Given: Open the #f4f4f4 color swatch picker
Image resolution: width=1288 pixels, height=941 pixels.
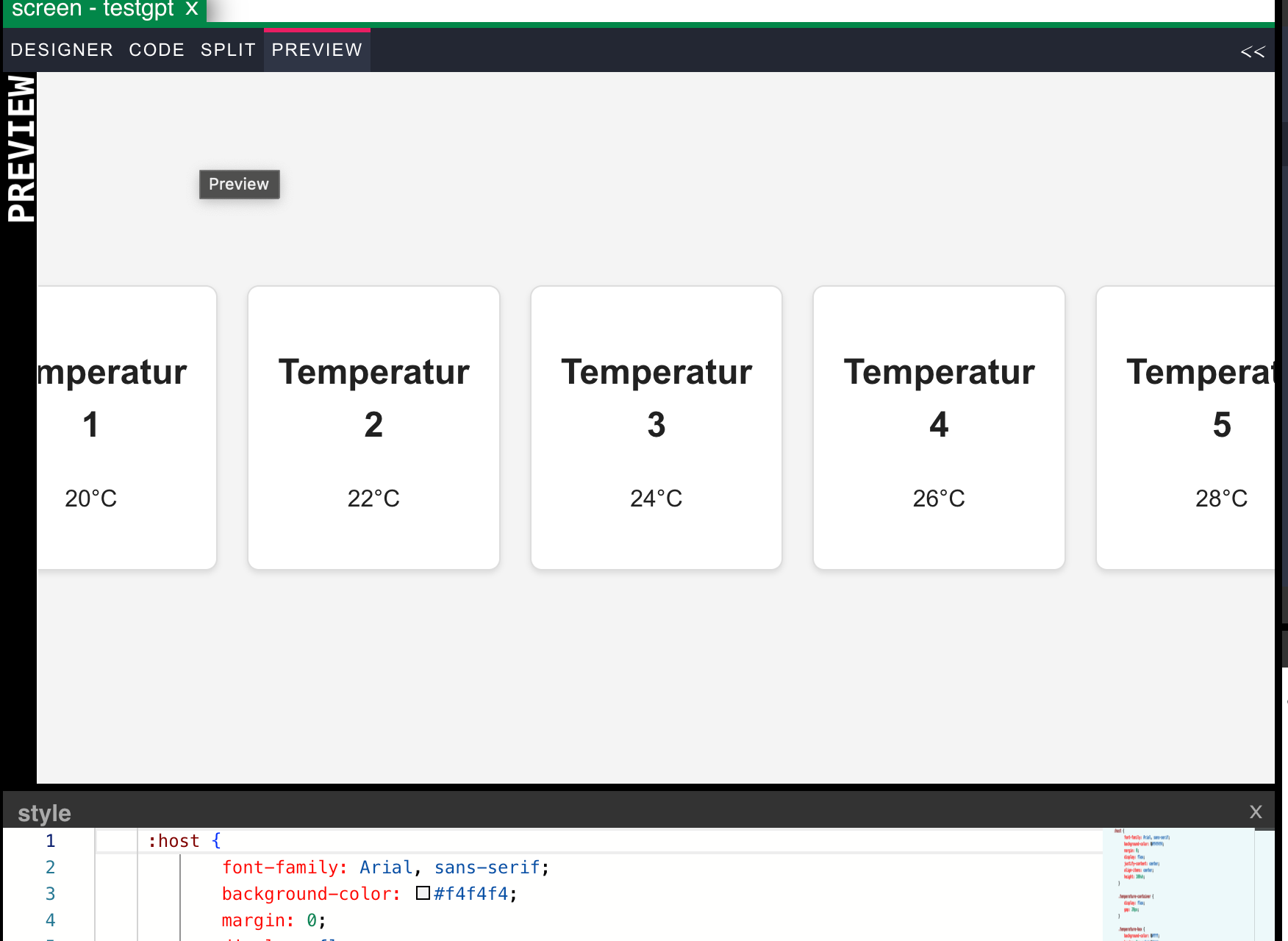Looking at the screenshot, I should tap(423, 893).
